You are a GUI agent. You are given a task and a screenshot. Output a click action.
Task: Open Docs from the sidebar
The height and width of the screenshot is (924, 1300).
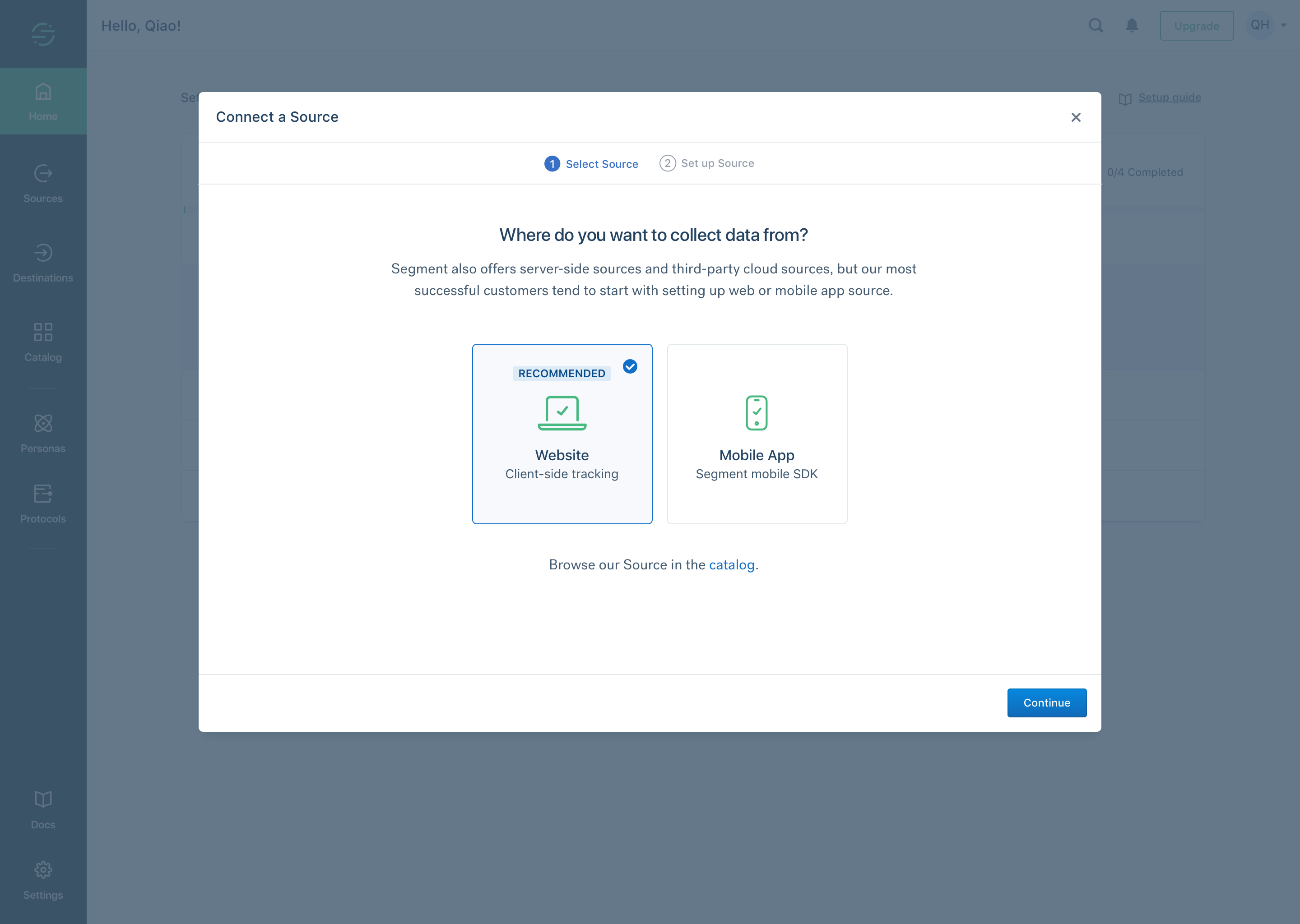pyautogui.click(x=43, y=810)
